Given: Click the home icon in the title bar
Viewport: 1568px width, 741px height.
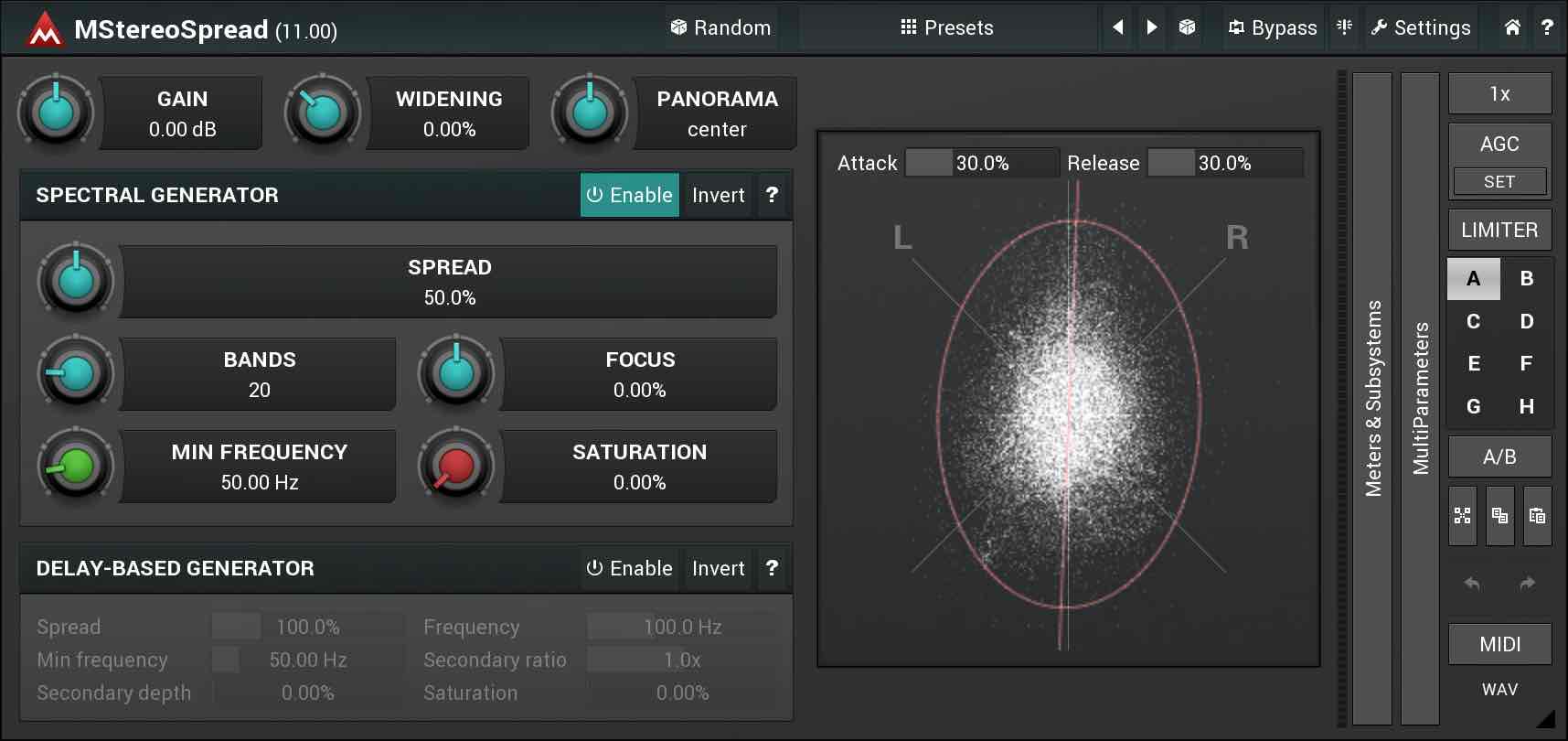Looking at the screenshot, I should pyautogui.click(x=1512, y=27).
